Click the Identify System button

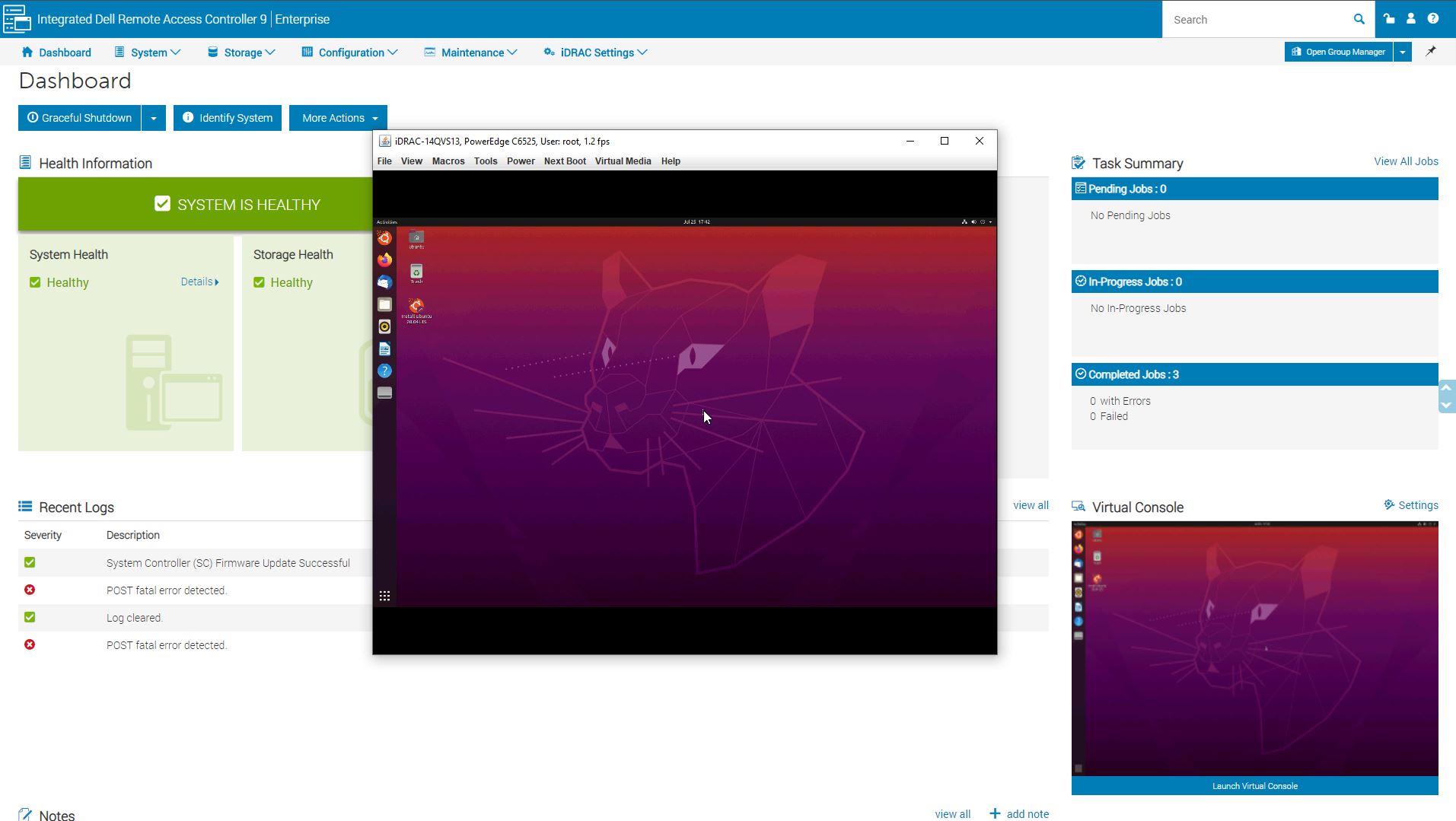[228, 118]
